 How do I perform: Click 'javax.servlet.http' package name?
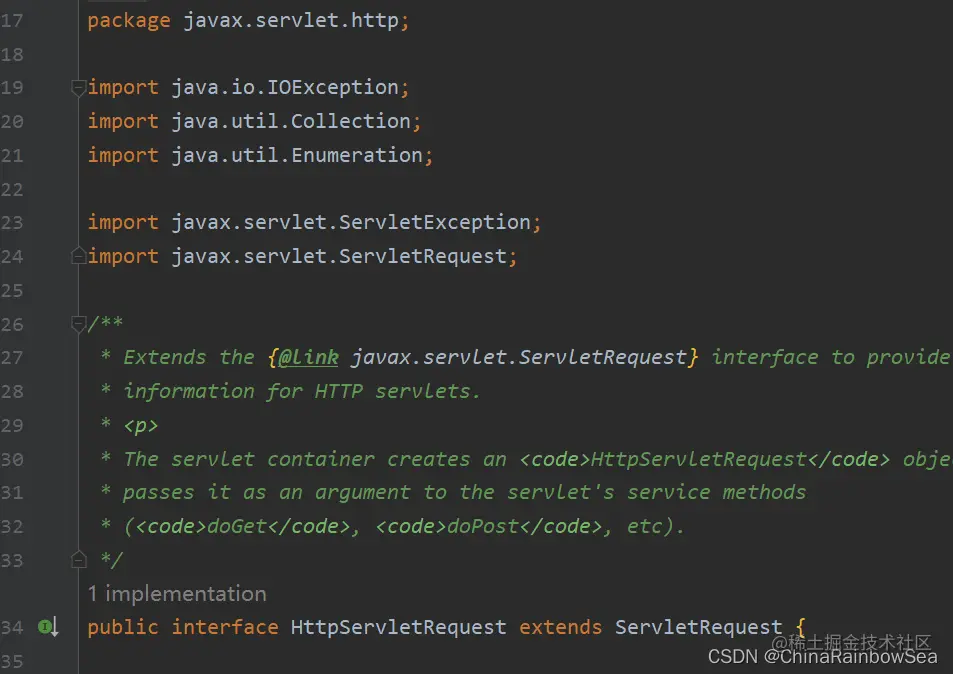(291, 21)
